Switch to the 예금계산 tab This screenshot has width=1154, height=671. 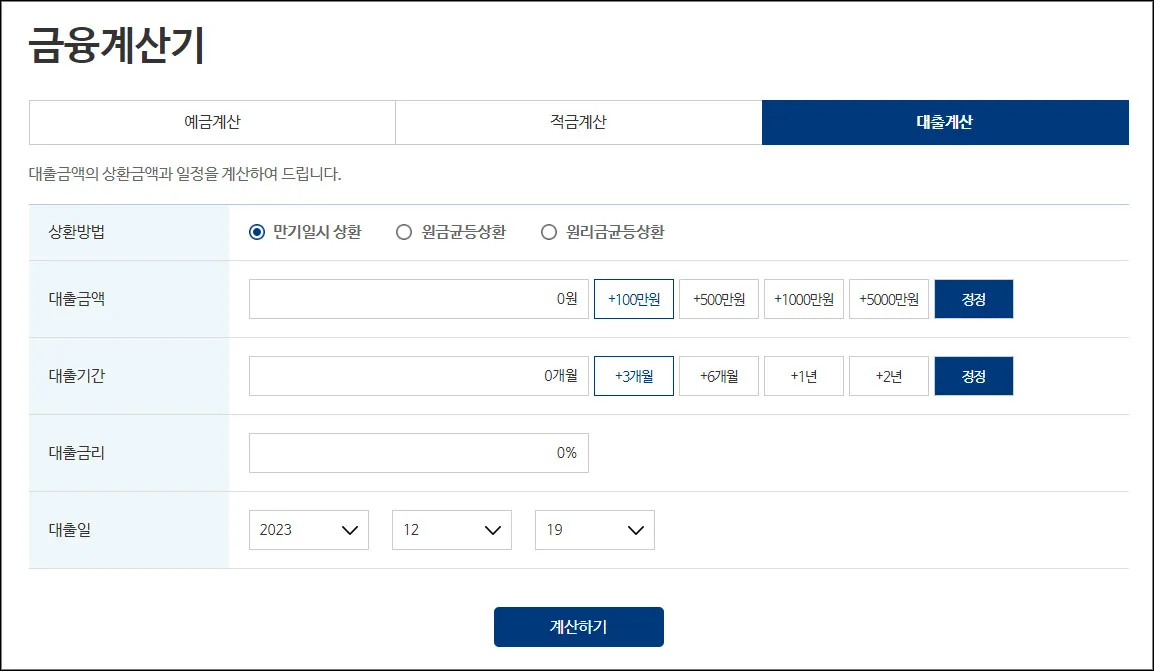211,121
